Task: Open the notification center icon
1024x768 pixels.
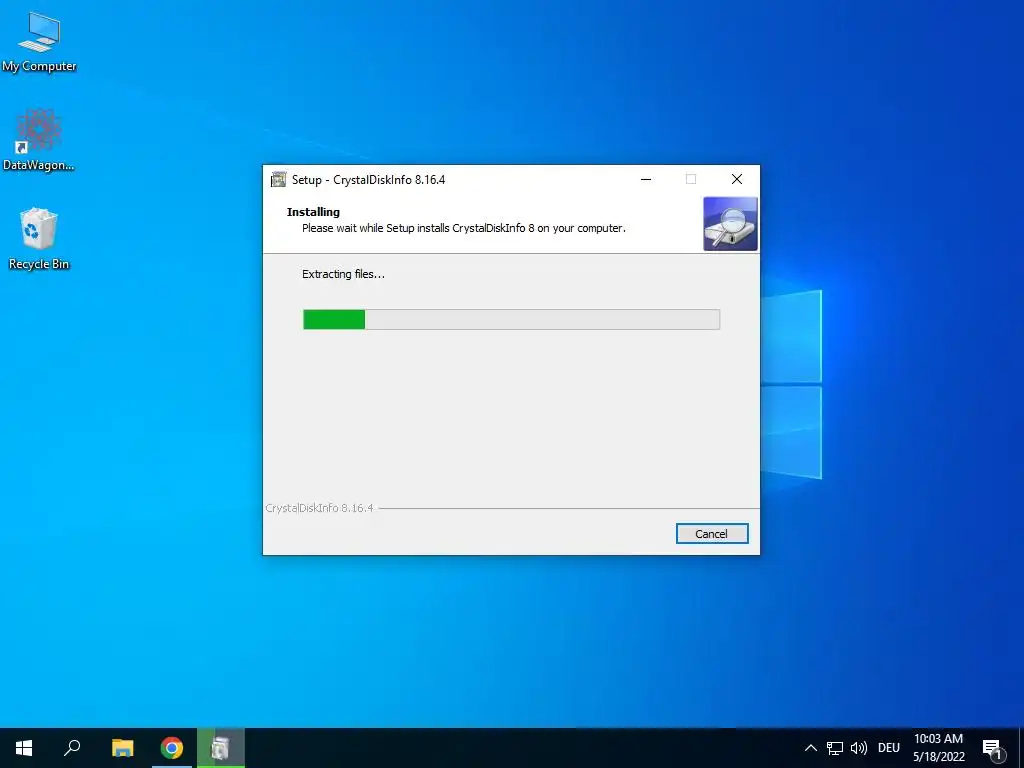Action: click(x=992, y=748)
